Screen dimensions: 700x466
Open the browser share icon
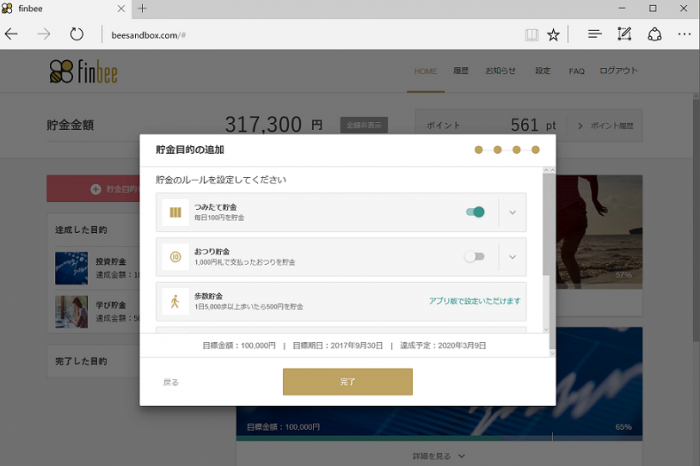pyautogui.click(x=654, y=34)
